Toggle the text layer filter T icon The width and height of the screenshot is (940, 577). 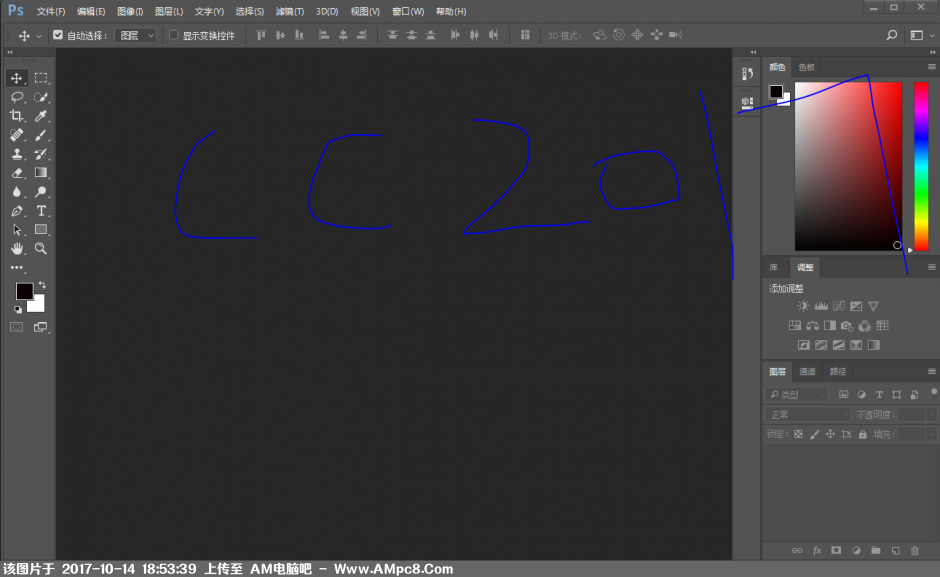pos(879,395)
